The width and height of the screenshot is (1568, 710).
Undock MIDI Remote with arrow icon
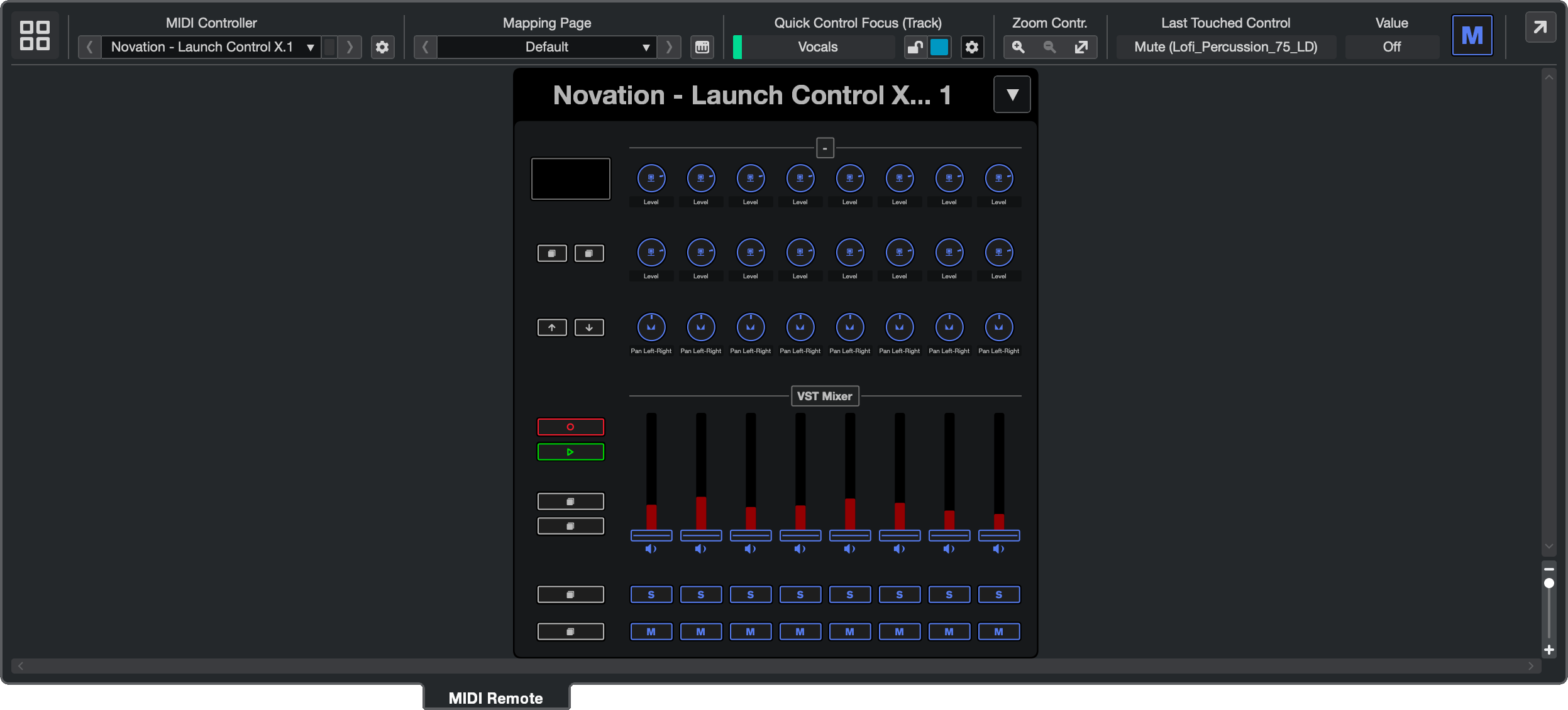(x=1540, y=28)
